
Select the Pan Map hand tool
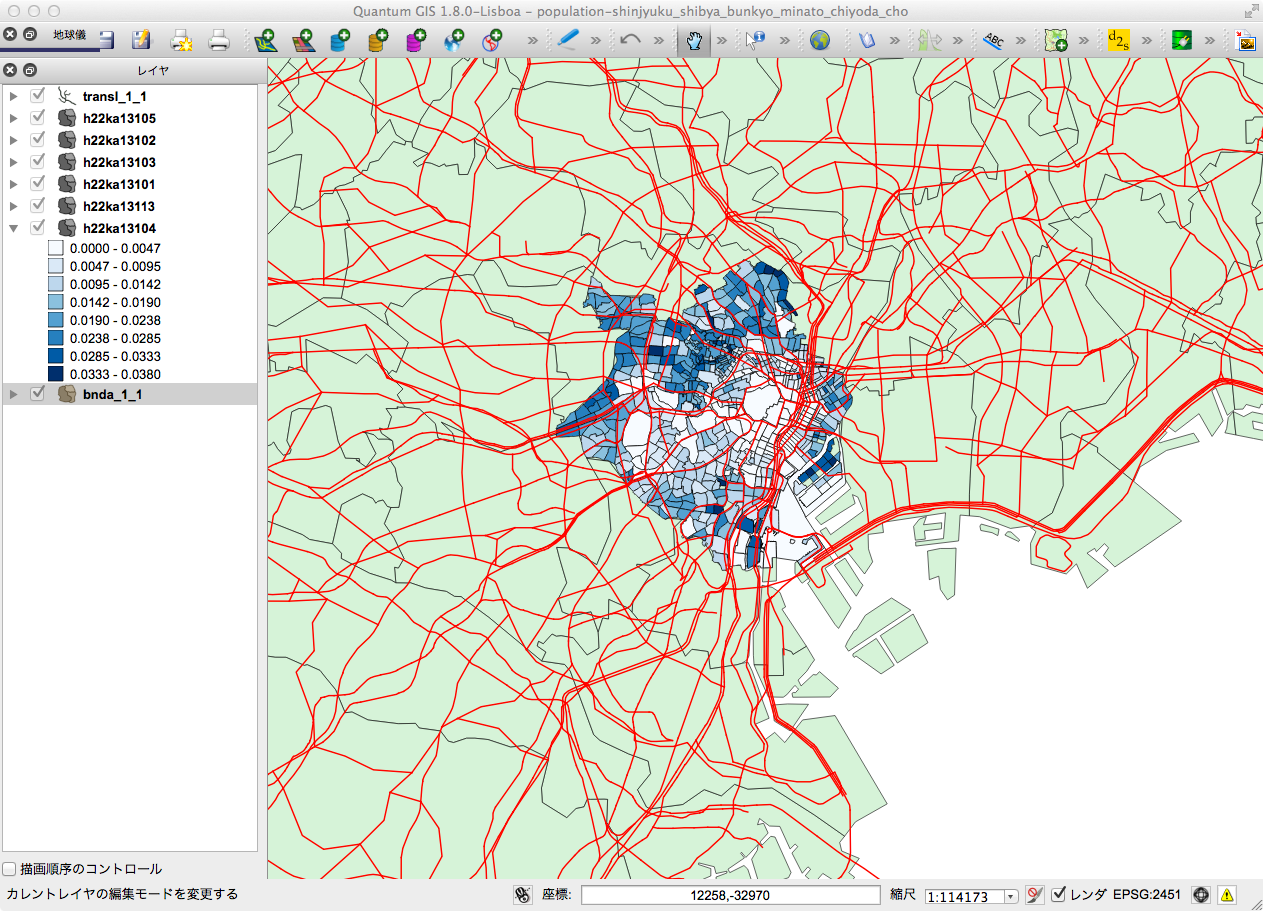click(x=693, y=41)
